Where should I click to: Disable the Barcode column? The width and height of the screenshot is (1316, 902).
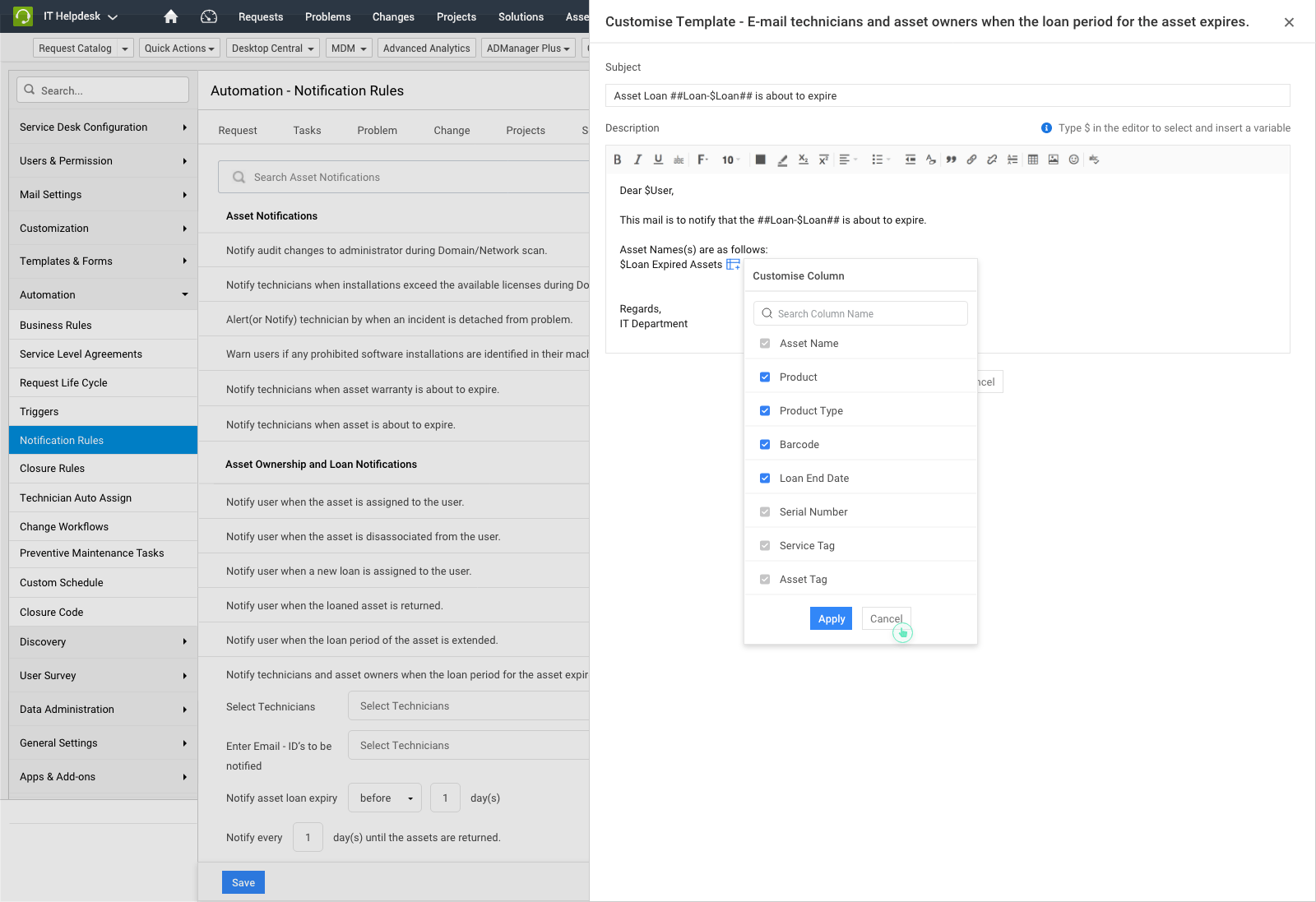765,444
